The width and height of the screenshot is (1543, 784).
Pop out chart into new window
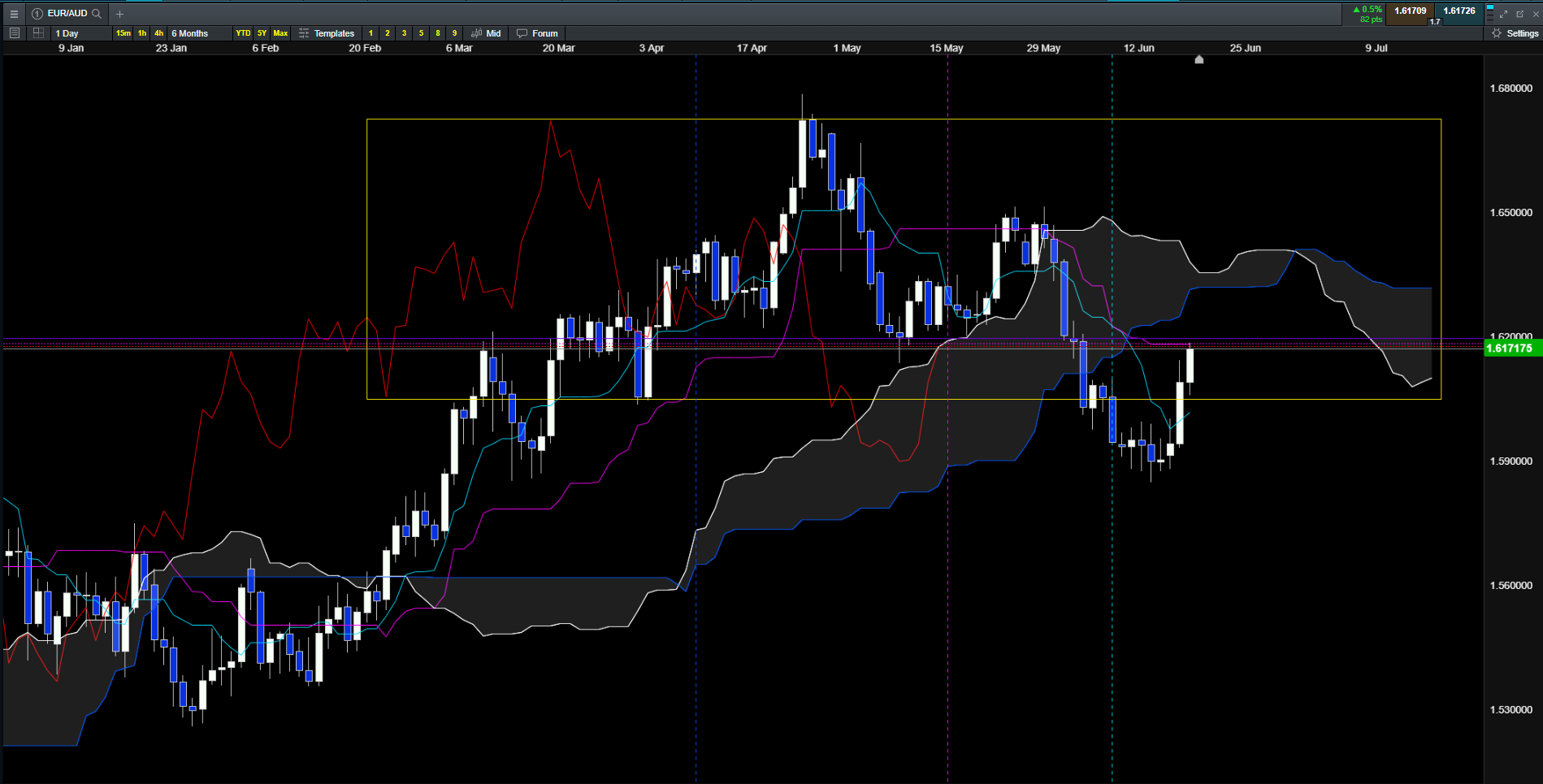[x=1519, y=14]
